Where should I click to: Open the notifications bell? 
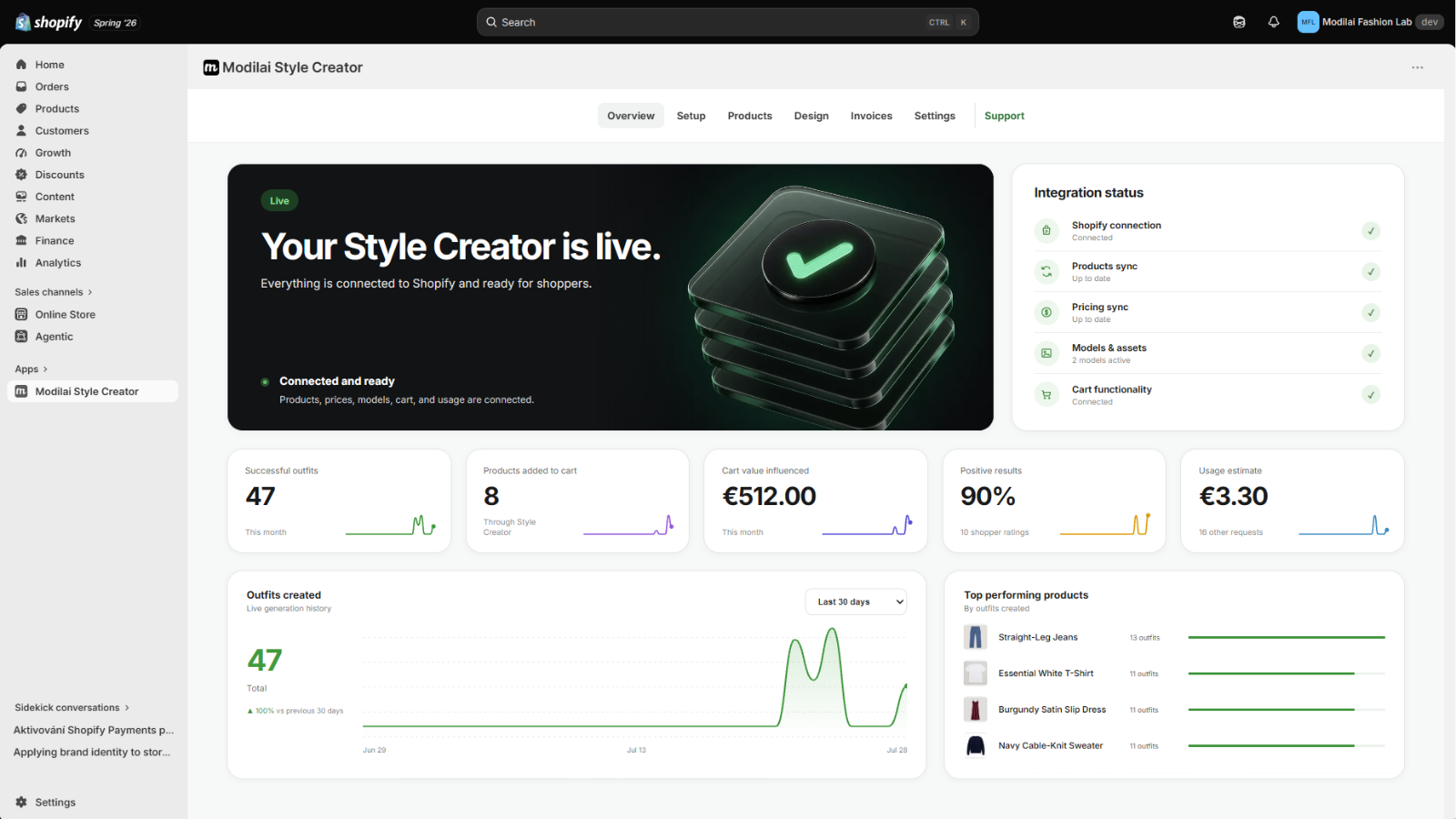[1273, 22]
